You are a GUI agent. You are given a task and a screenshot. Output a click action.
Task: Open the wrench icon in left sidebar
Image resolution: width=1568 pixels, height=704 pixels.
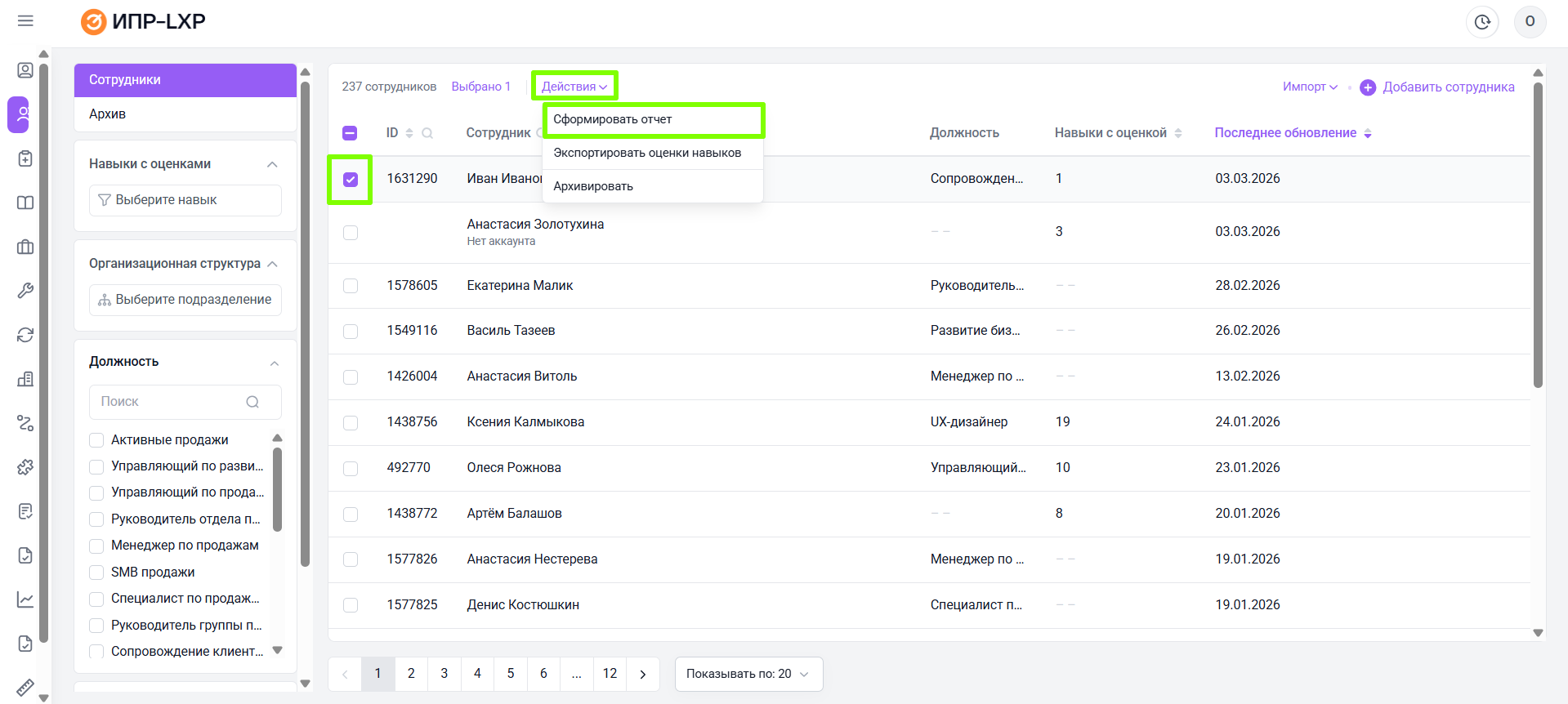(x=25, y=291)
